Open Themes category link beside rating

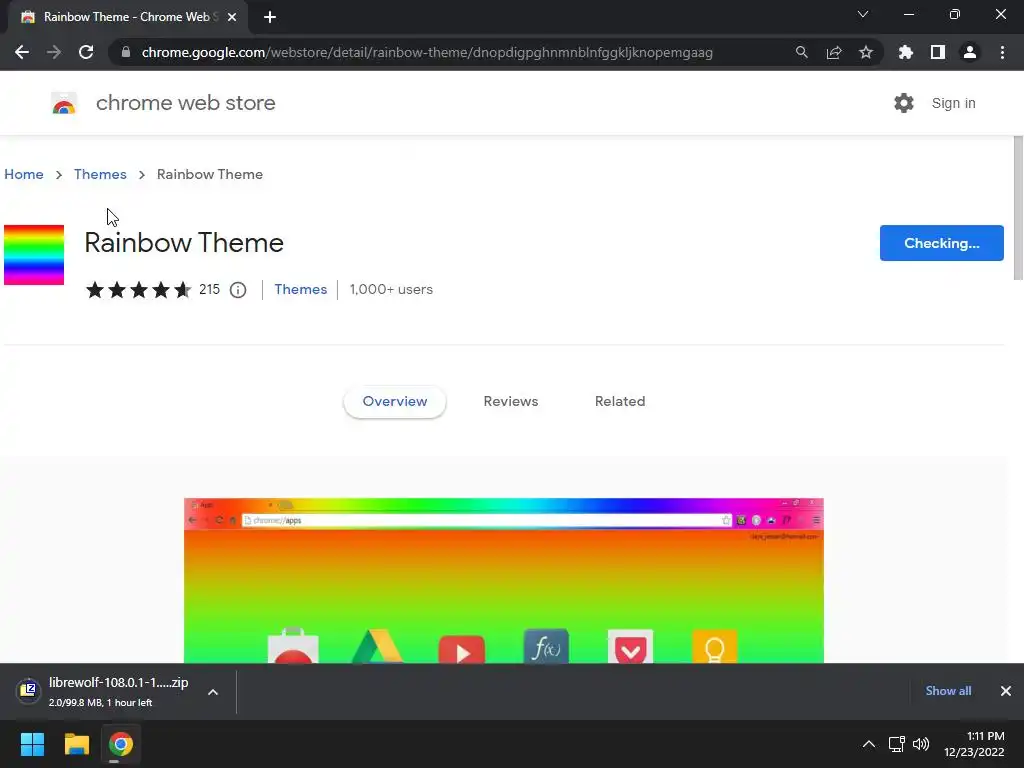click(x=300, y=289)
